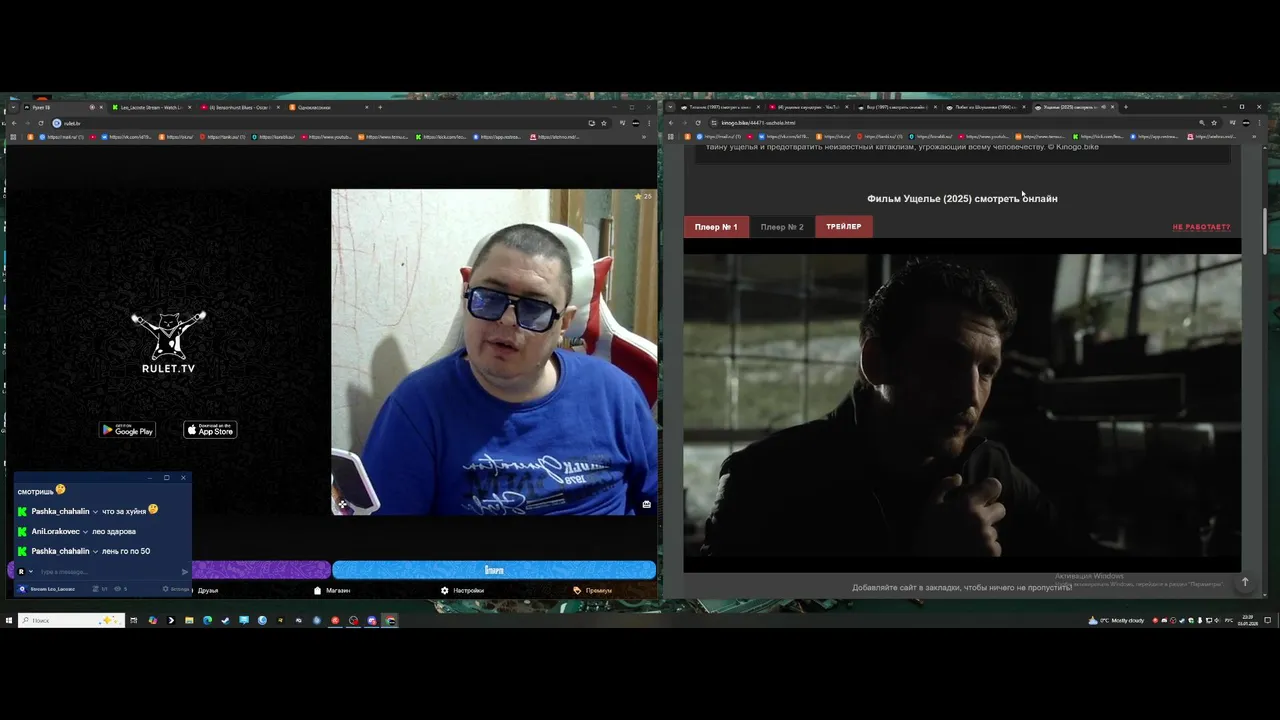Bookmark this page star in left browser
Screen dimensions: 1280x720
604,123
